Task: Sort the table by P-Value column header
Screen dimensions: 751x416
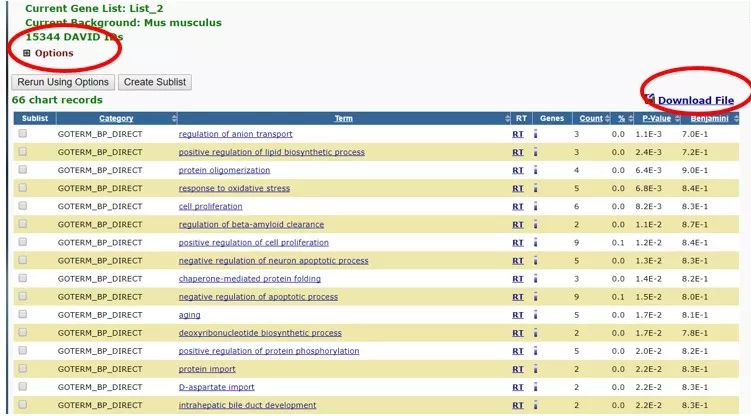Action: pyautogui.click(x=657, y=118)
